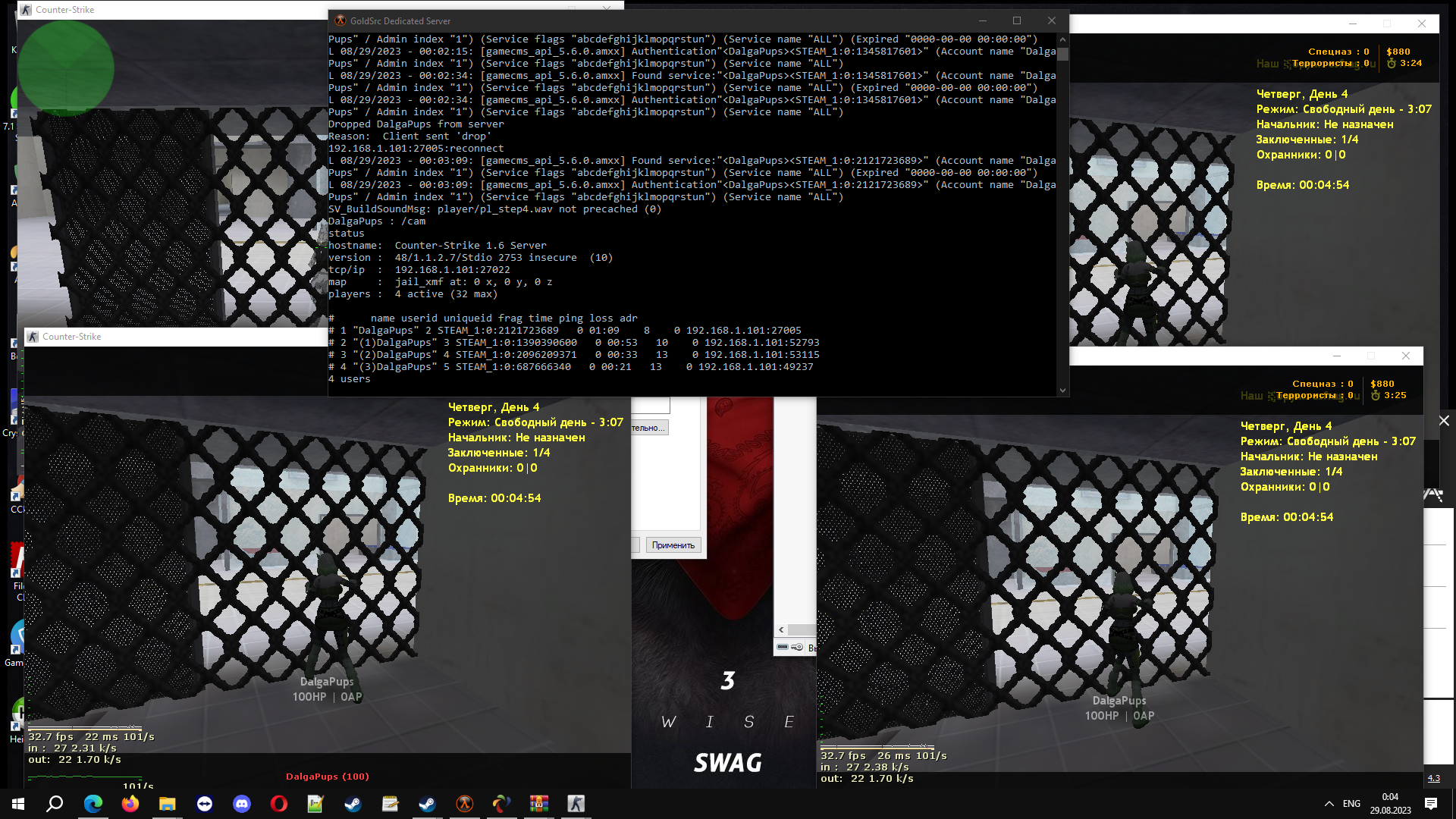The image size is (1456, 819).
Task: Close the GoldSrc Dedicated Server window
Action: [x=1051, y=20]
